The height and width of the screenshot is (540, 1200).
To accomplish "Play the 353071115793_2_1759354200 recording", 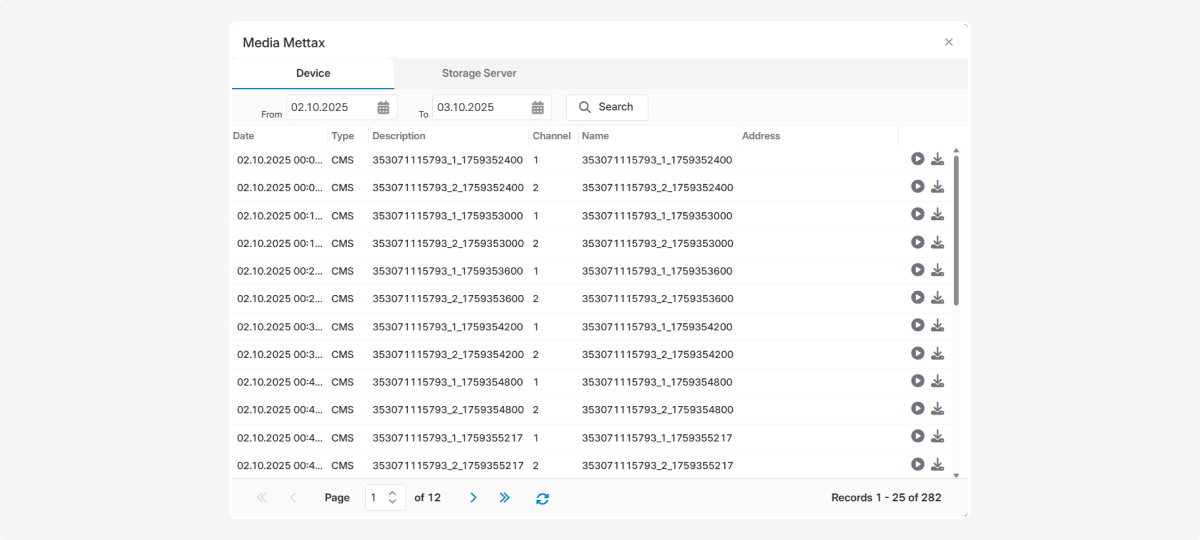I will pyautogui.click(x=917, y=354).
